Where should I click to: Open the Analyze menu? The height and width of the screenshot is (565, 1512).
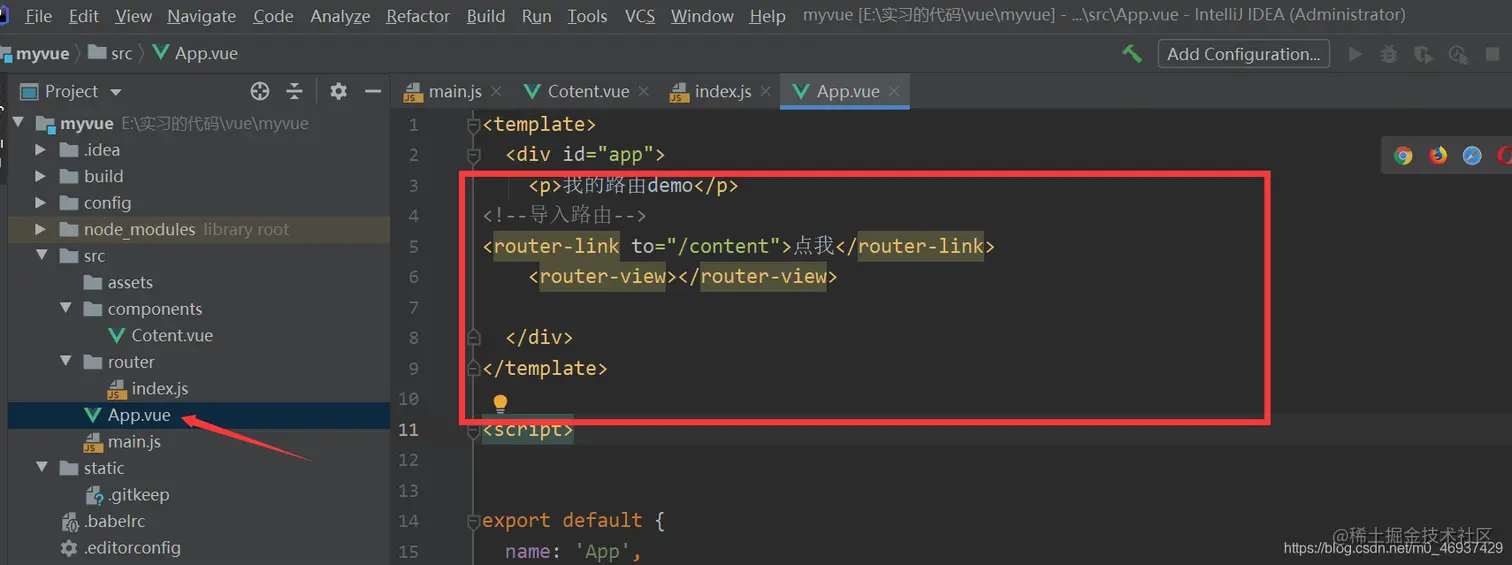(x=340, y=16)
